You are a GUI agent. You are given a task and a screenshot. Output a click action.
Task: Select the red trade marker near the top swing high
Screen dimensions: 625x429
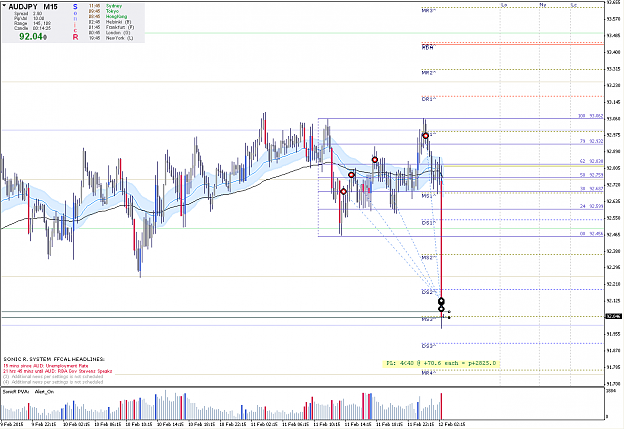[x=425, y=136]
